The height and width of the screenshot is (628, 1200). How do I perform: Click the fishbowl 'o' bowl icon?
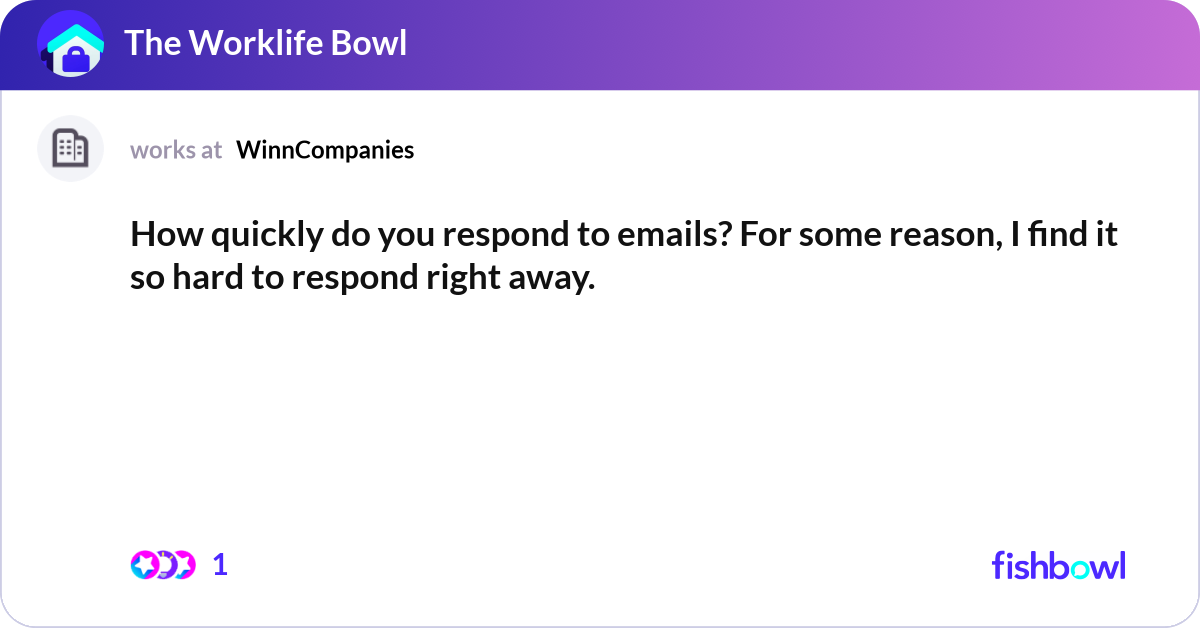1082,566
